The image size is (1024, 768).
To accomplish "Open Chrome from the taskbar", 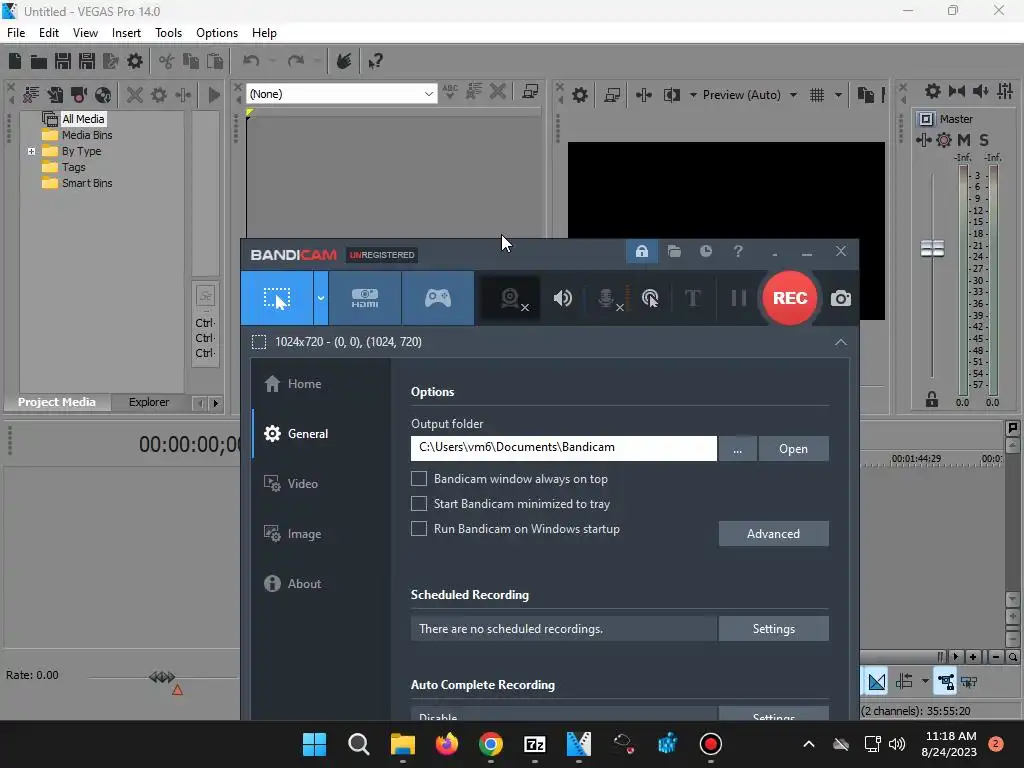I will tap(490, 744).
